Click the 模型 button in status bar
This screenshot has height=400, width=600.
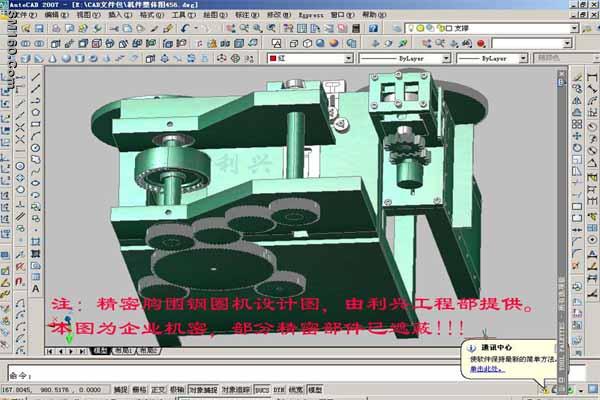(x=315, y=390)
